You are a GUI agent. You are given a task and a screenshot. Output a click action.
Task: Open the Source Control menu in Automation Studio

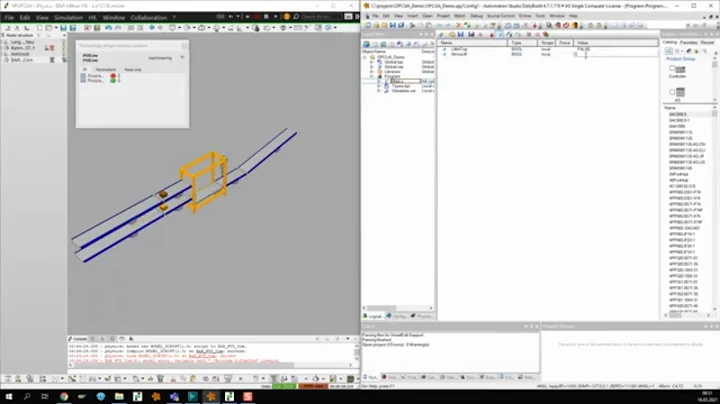(501, 16)
